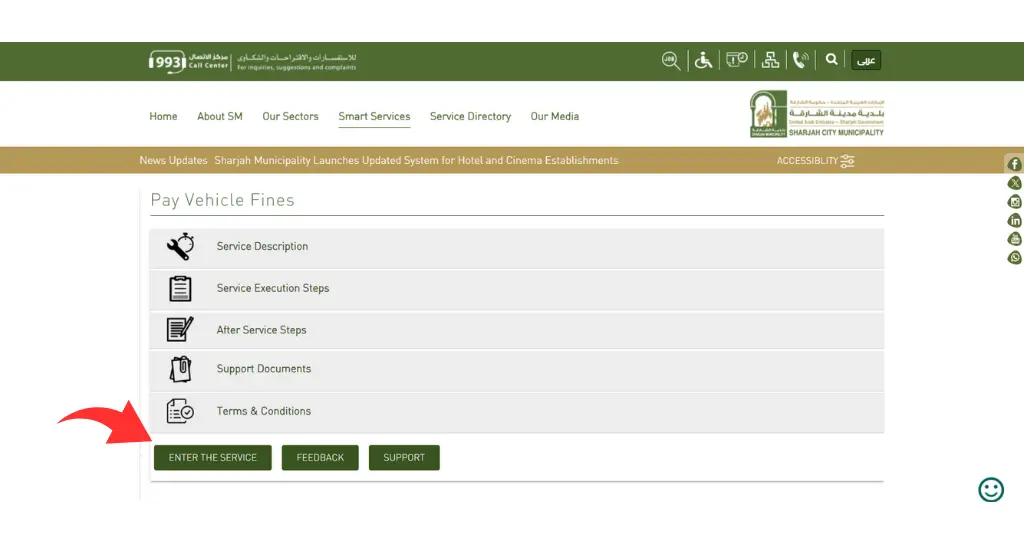Open the Our Media menu
Image resolution: width=1024 pixels, height=558 pixels.
(x=554, y=116)
